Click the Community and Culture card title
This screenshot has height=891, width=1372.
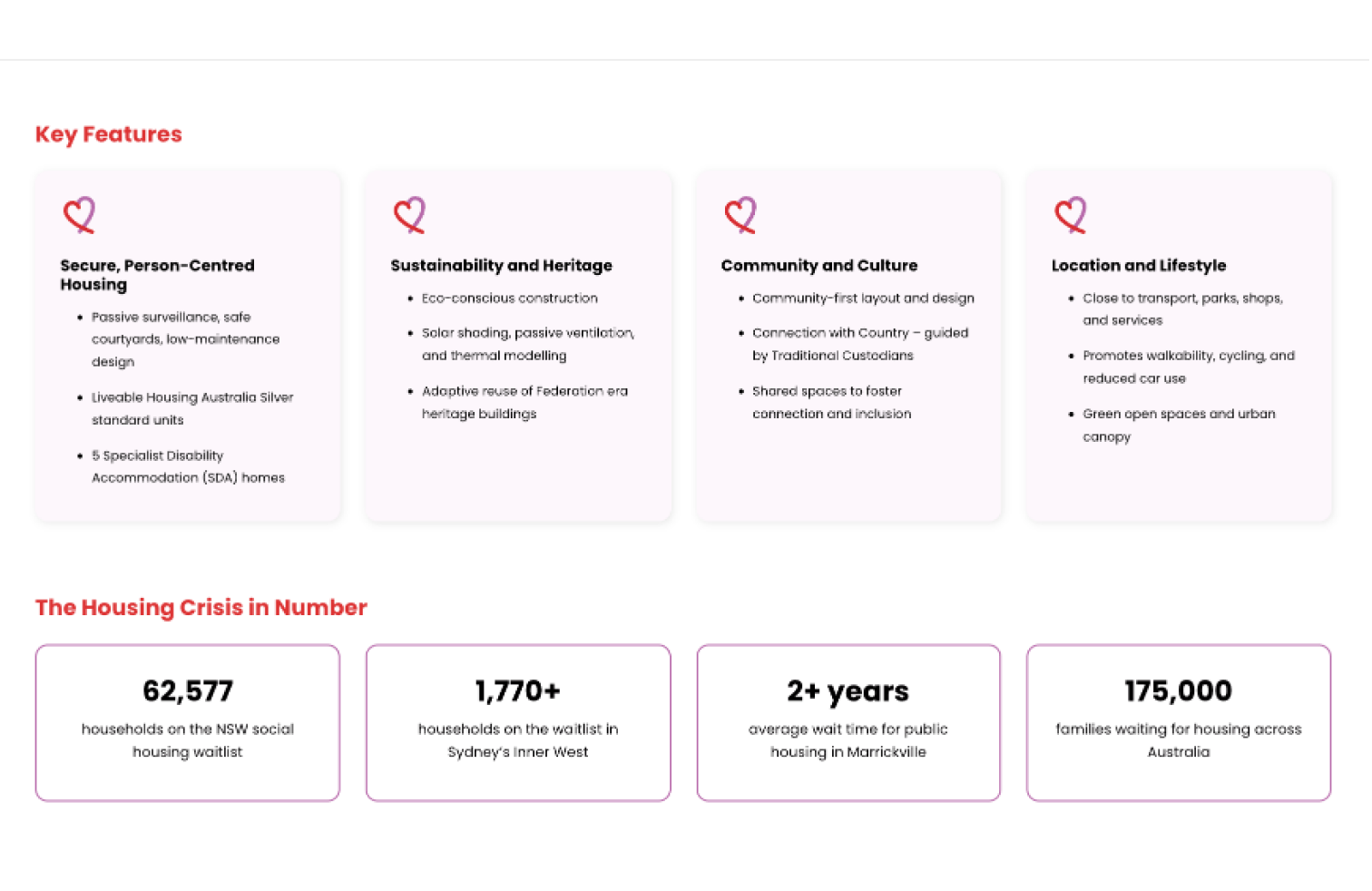pos(818,265)
